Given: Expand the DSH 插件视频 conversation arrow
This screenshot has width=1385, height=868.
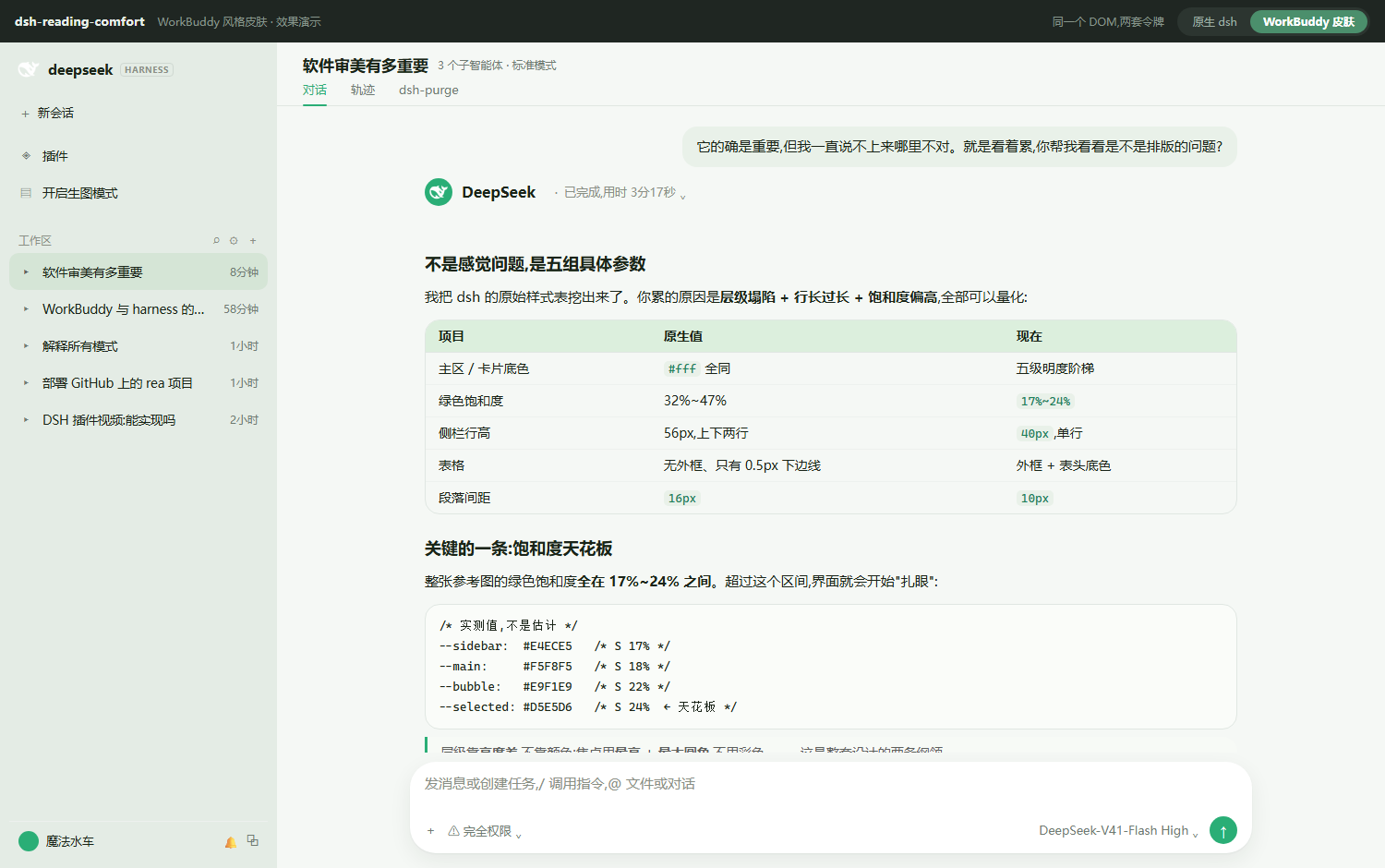Looking at the screenshot, I should (26, 420).
